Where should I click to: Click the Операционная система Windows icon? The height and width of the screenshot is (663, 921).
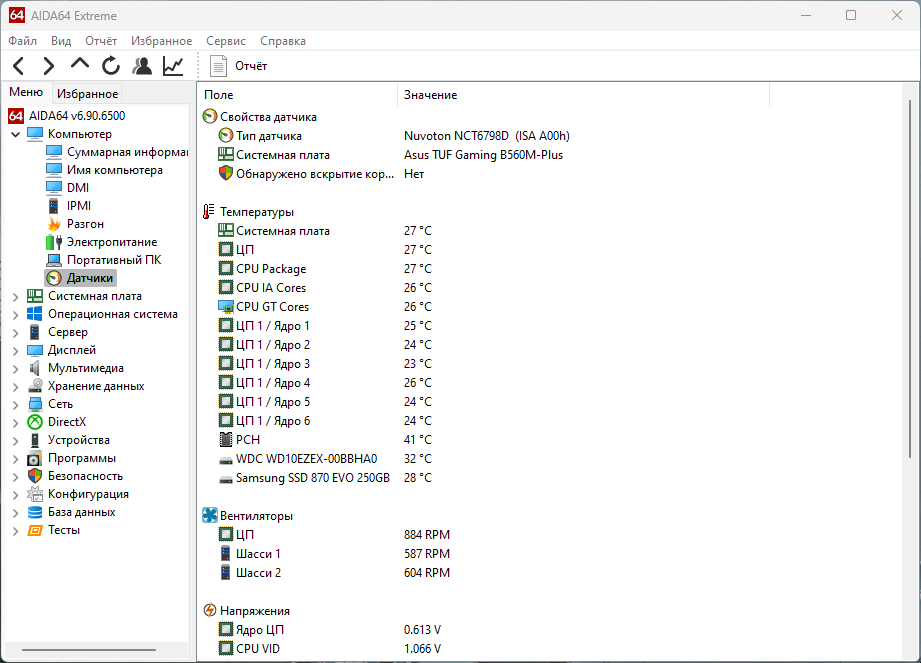pos(35,314)
